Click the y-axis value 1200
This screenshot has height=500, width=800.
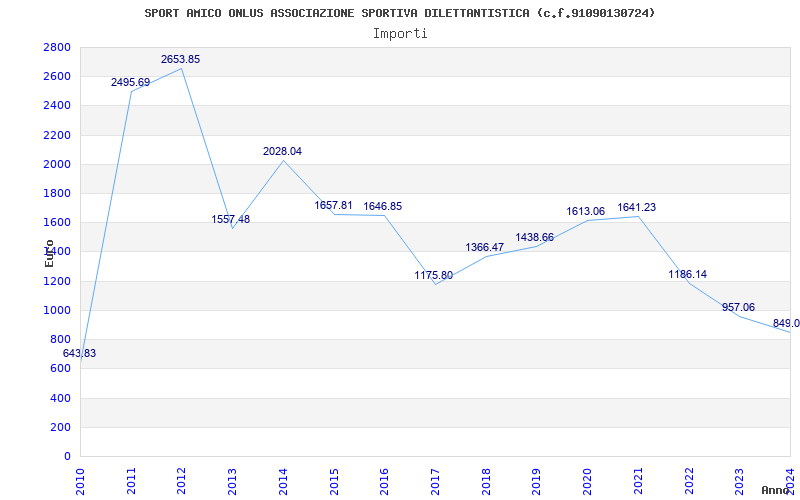57,281
